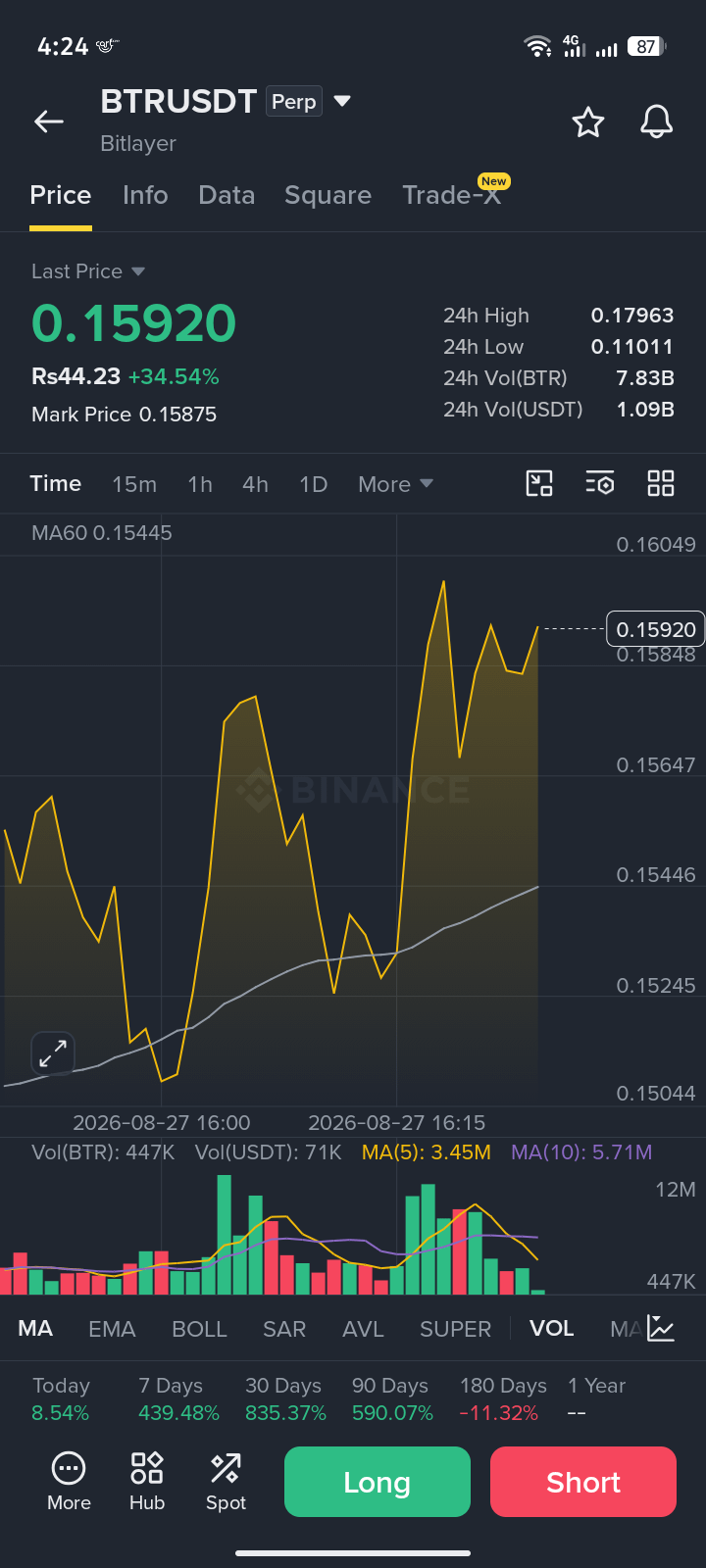Image resolution: width=706 pixels, height=1568 pixels.
Task: Toggle the MA indicator
Action: click(35, 1329)
